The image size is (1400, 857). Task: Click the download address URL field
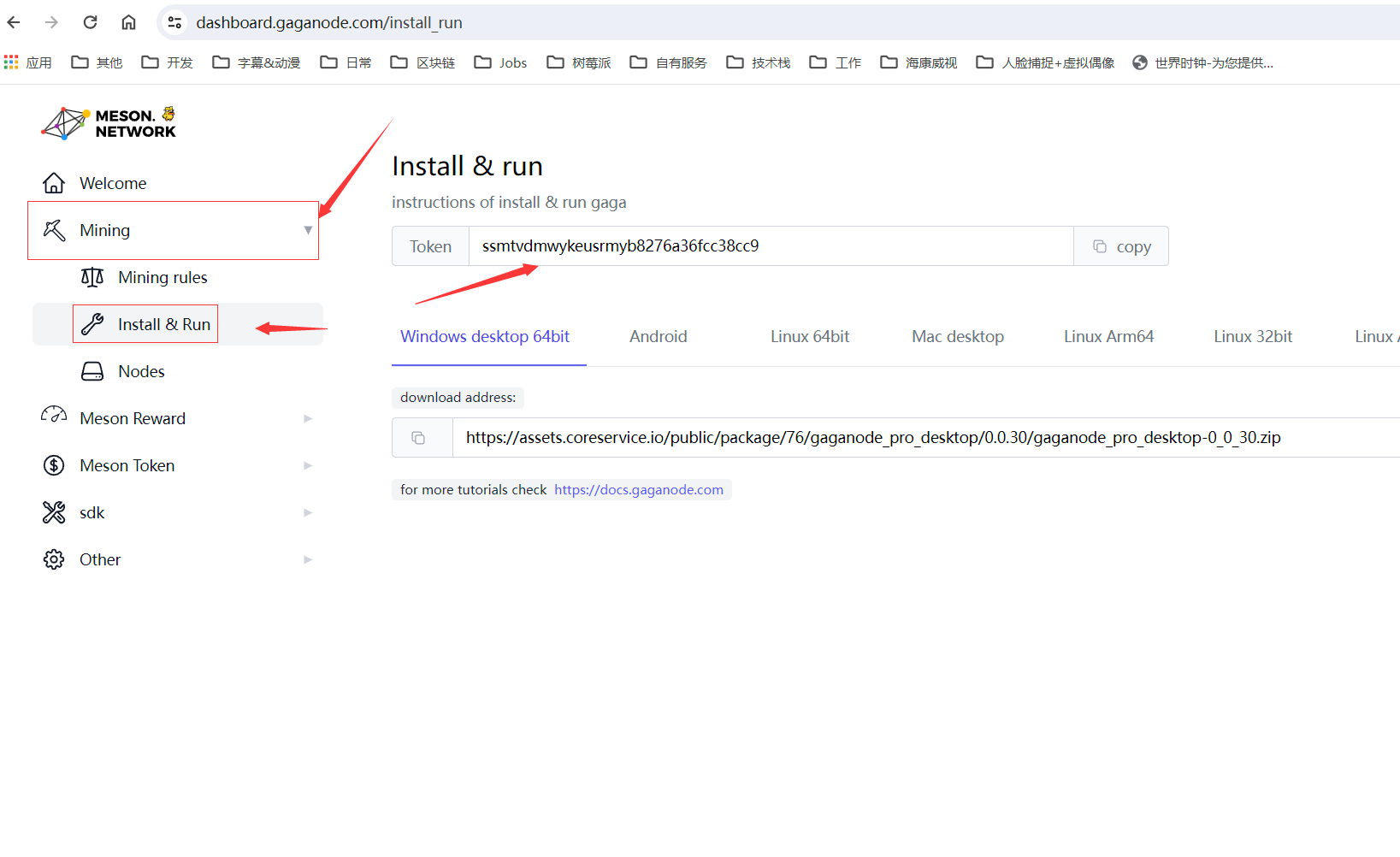[926, 438]
